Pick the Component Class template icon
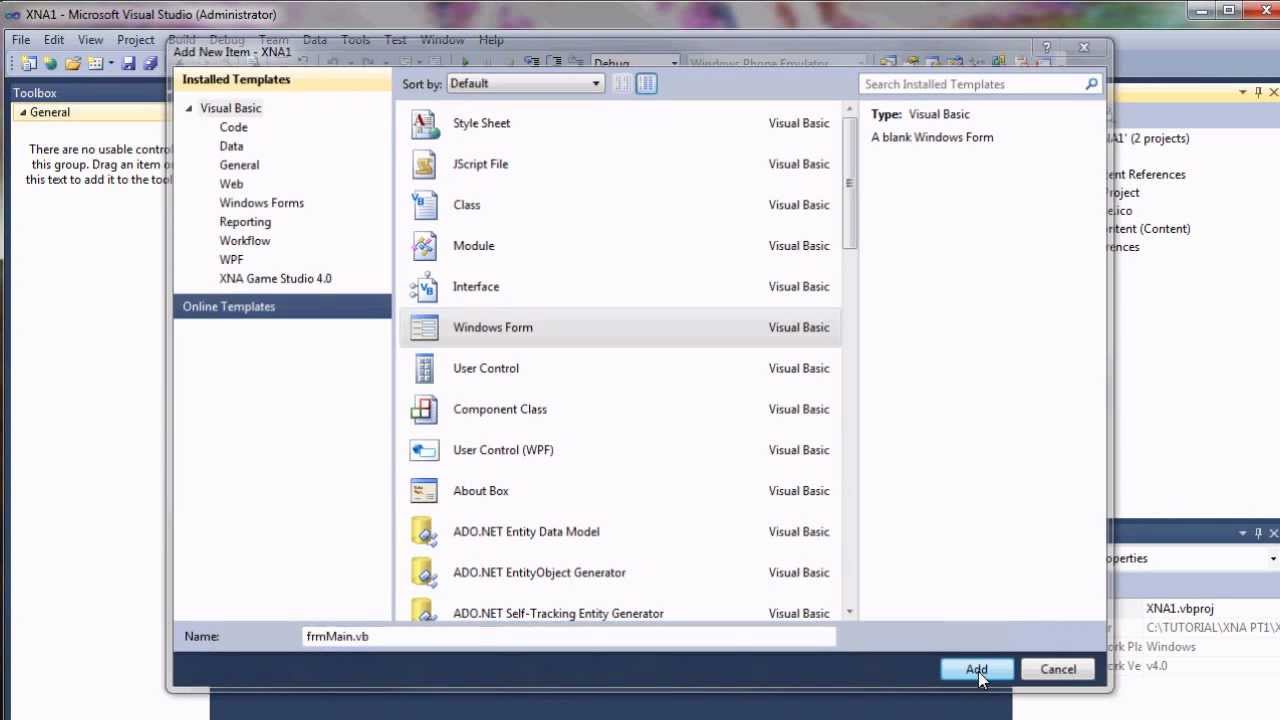1280x720 pixels. (424, 409)
